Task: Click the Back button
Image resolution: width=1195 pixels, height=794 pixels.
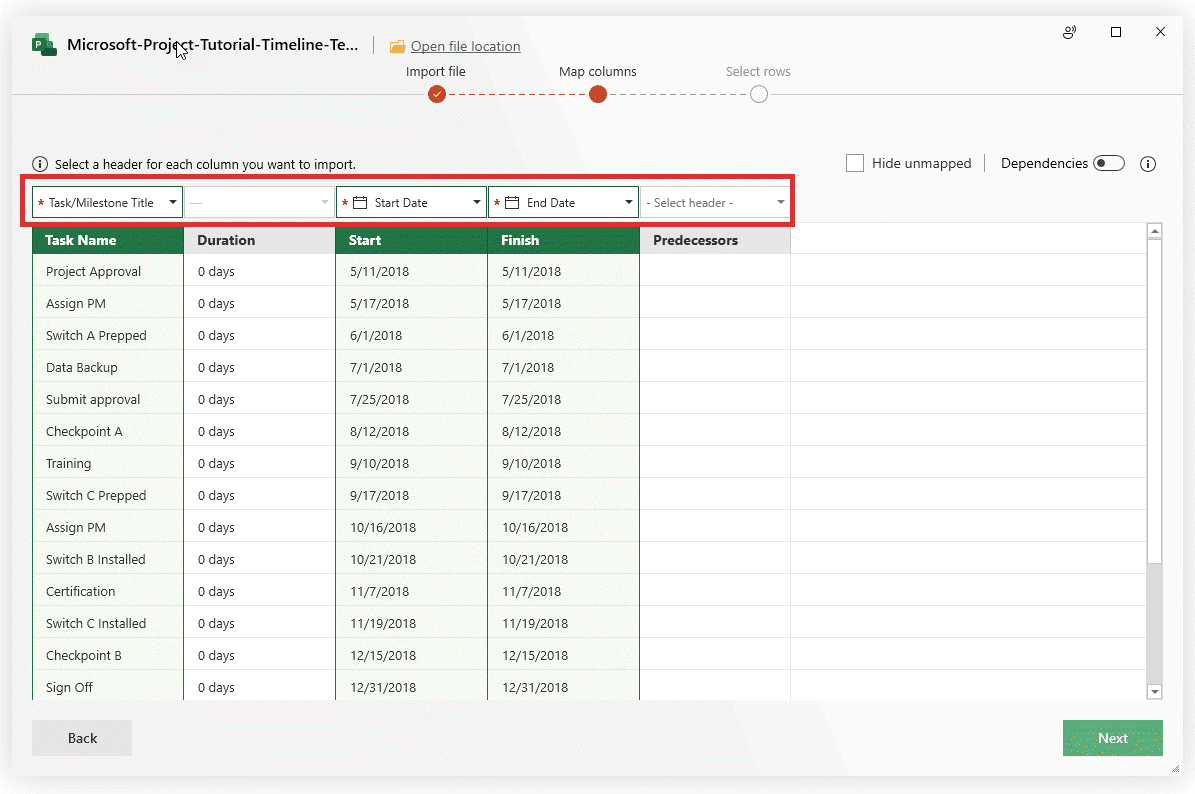Action: [x=81, y=738]
